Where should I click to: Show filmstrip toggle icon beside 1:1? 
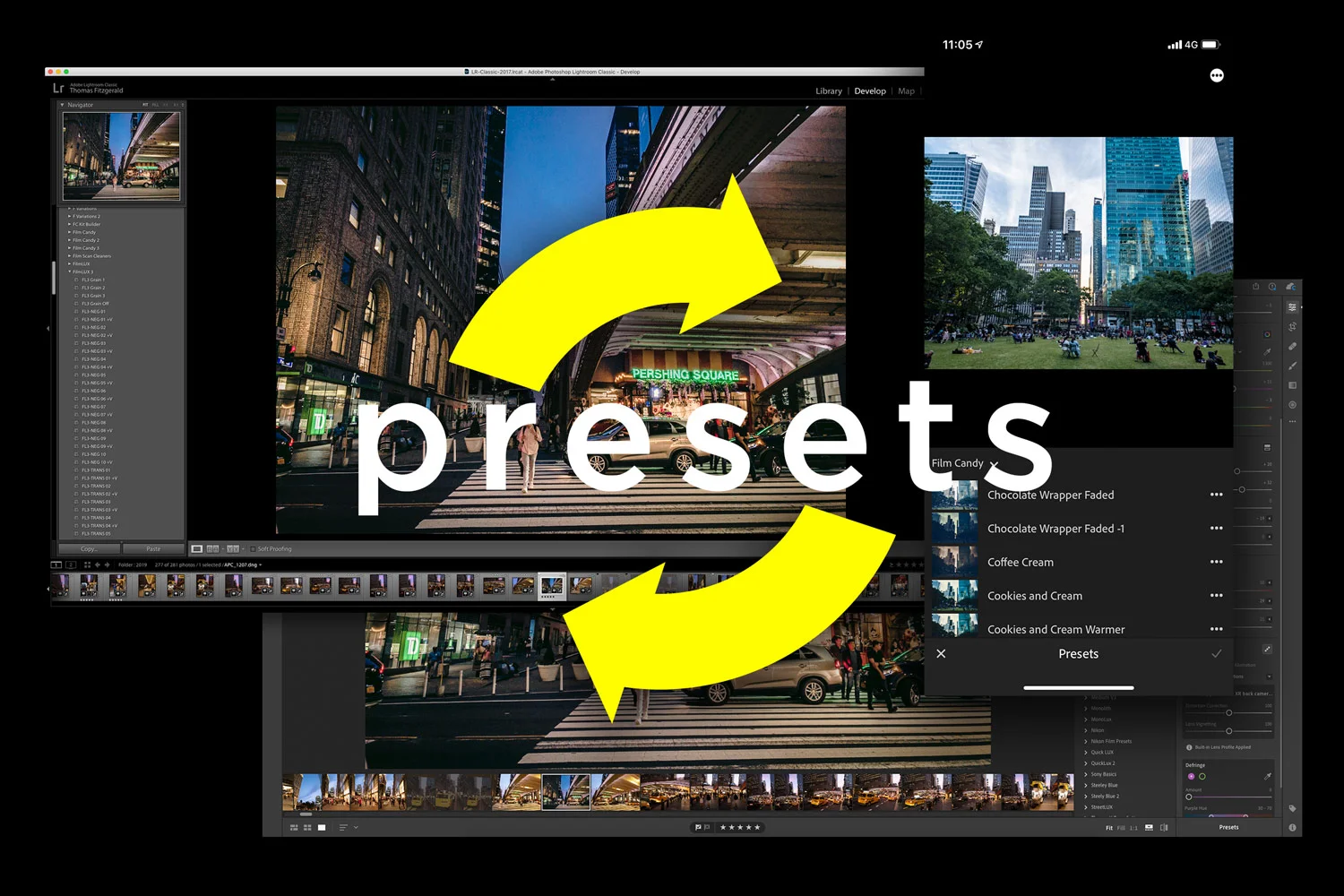[1149, 827]
